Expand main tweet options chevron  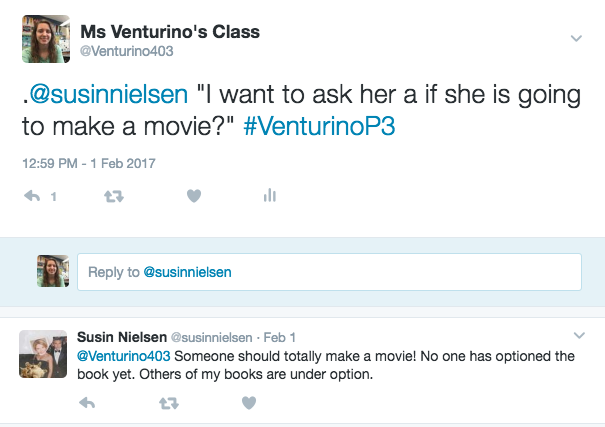pyautogui.click(x=576, y=38)
